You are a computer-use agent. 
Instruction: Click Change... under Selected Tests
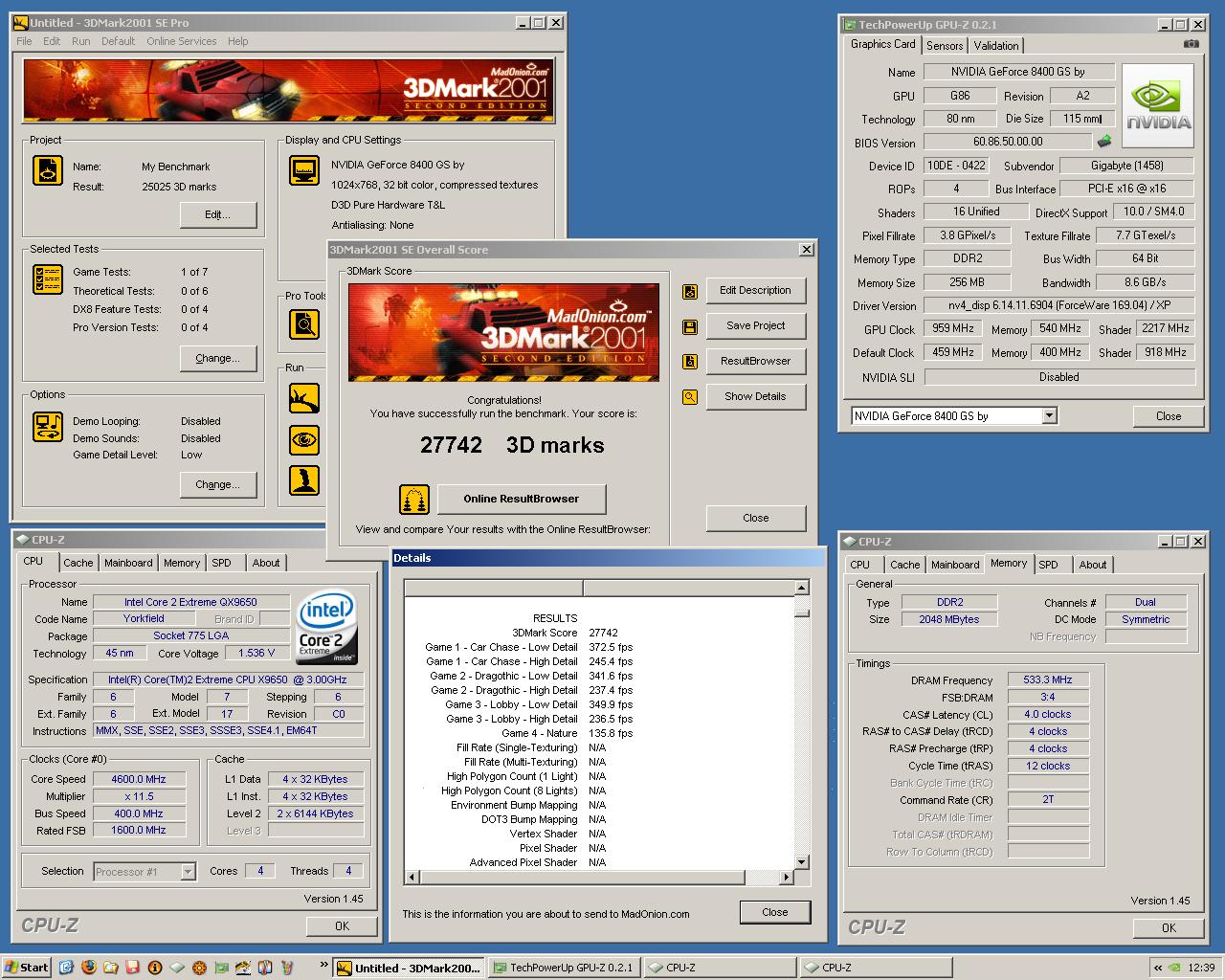pyautogui.click(x=218, y=358)
